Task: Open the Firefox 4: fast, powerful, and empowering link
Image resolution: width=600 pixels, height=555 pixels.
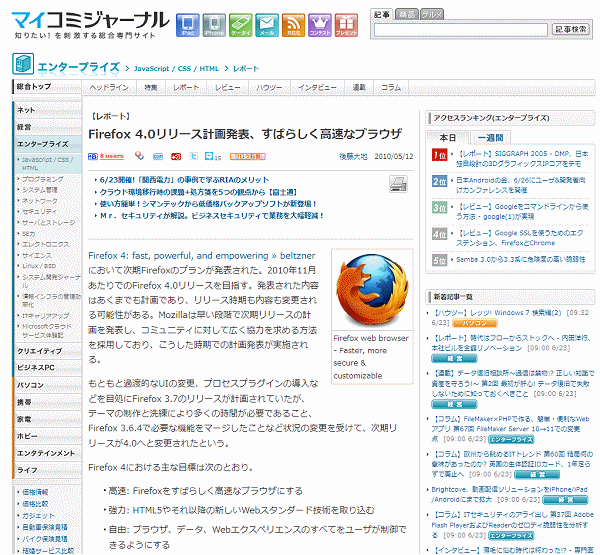Action: pyautogui.click(x=202, y=256)
